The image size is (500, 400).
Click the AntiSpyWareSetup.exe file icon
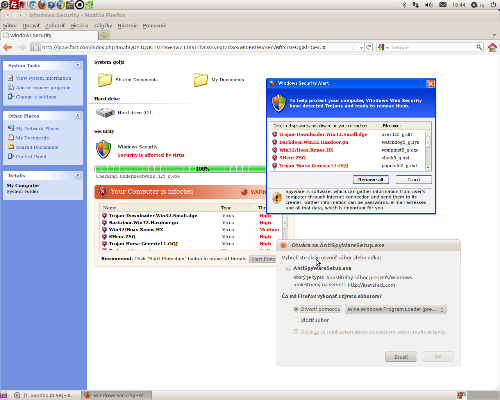pos(288,268)
